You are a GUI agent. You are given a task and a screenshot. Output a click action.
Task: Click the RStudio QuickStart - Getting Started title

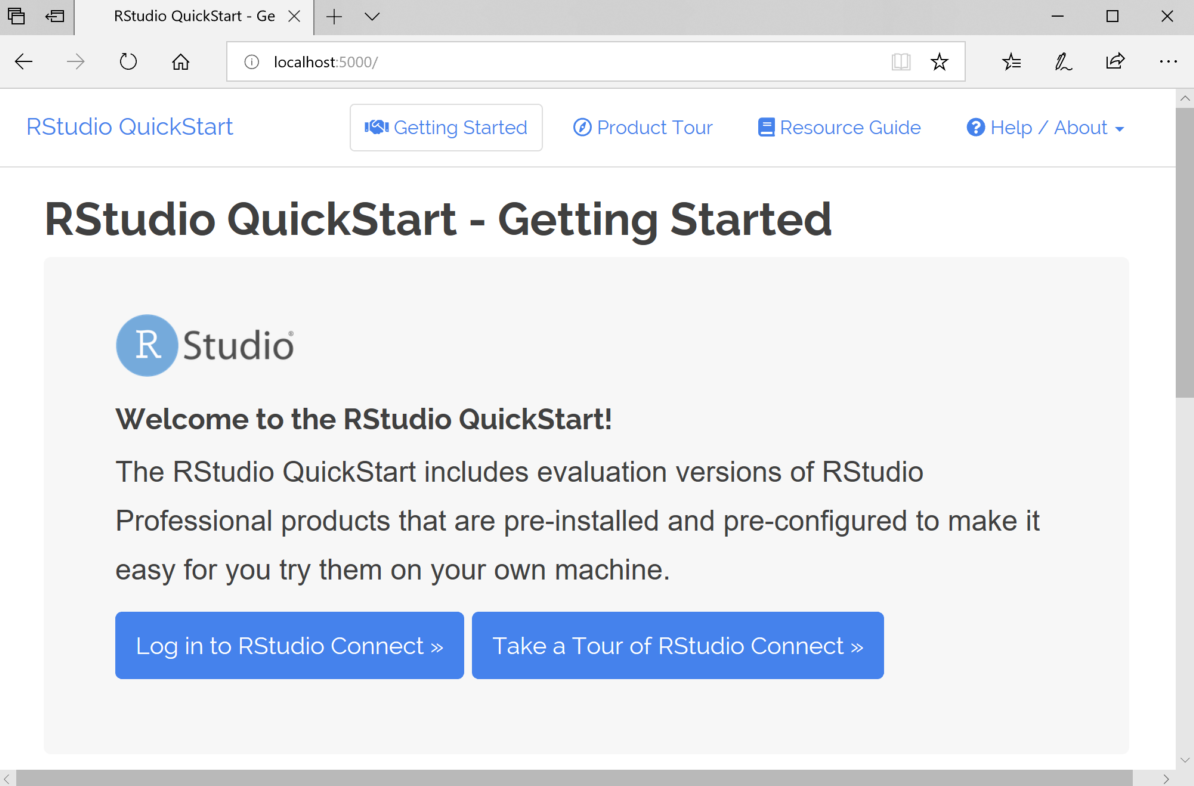pyautogui.click(x=438, y=219)
